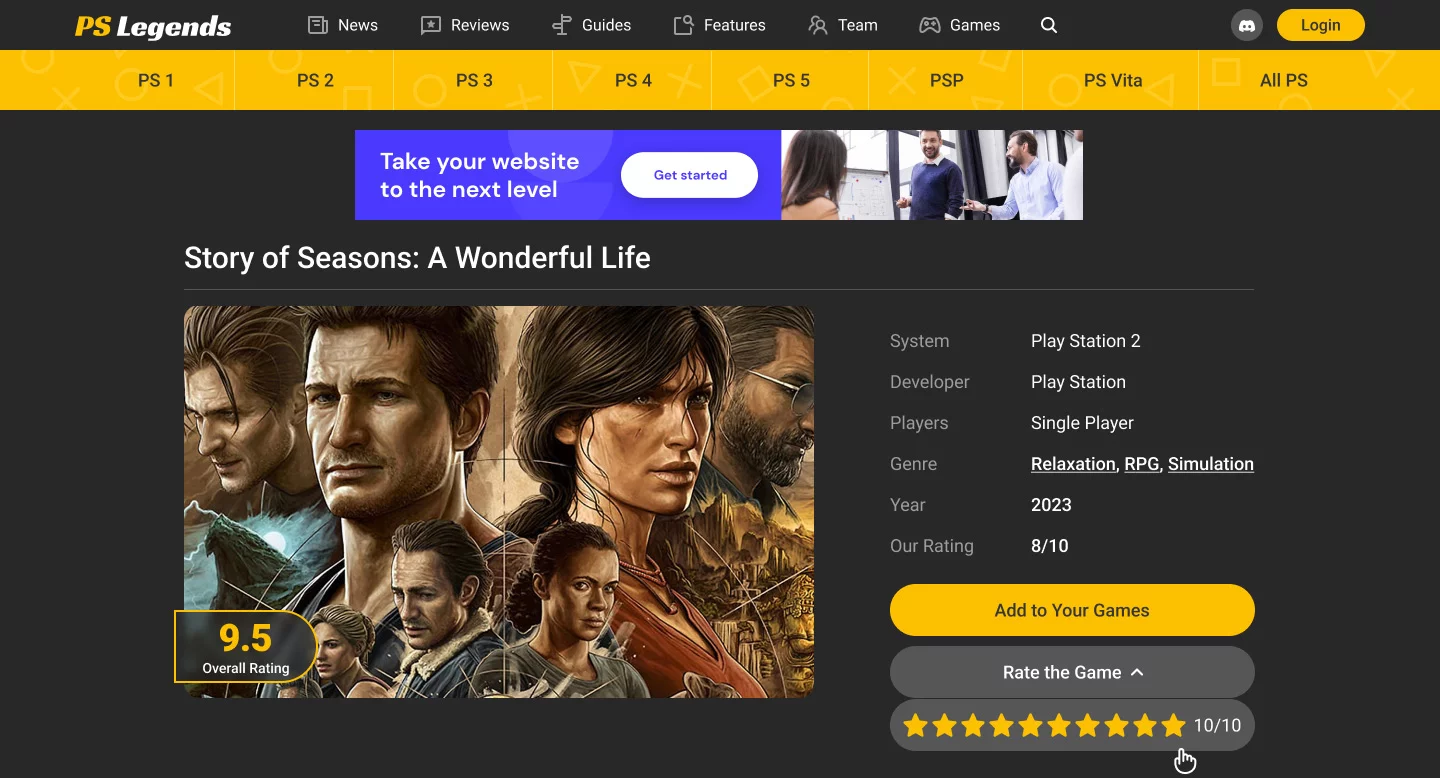Click Get started on the ad banner

pos(690,175)
